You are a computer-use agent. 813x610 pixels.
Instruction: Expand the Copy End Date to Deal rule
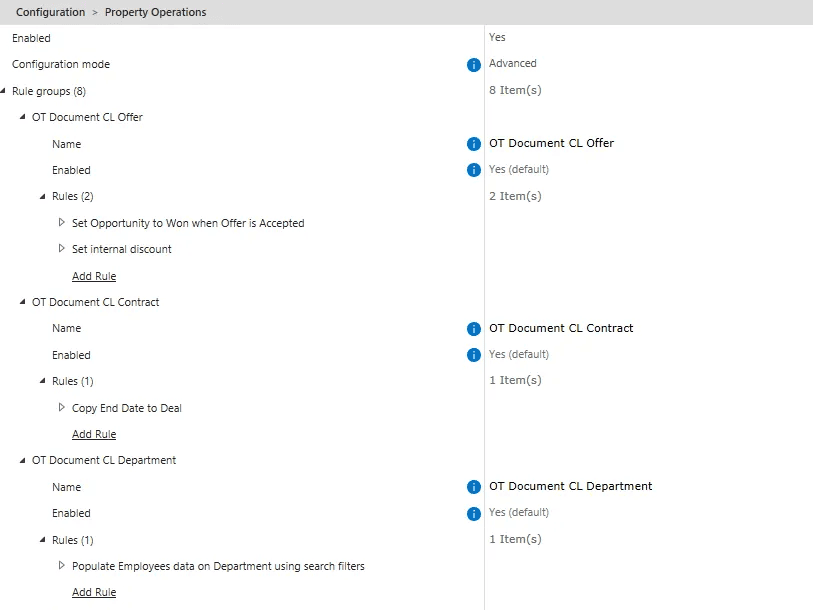(62, 408)
